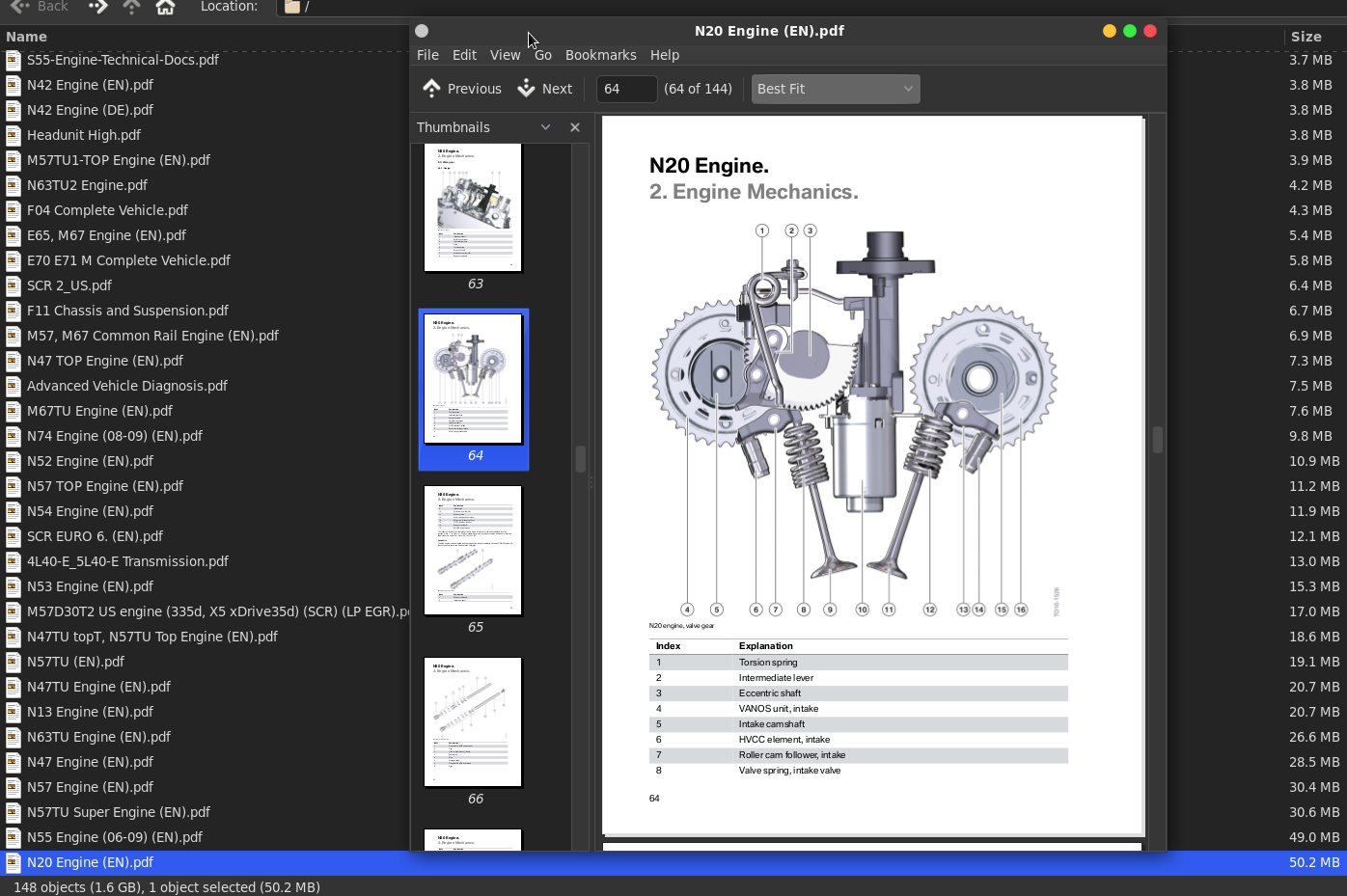
Task: Select file N74 Engine (08-09) (EN).pdf
Action: pos(115,436)
